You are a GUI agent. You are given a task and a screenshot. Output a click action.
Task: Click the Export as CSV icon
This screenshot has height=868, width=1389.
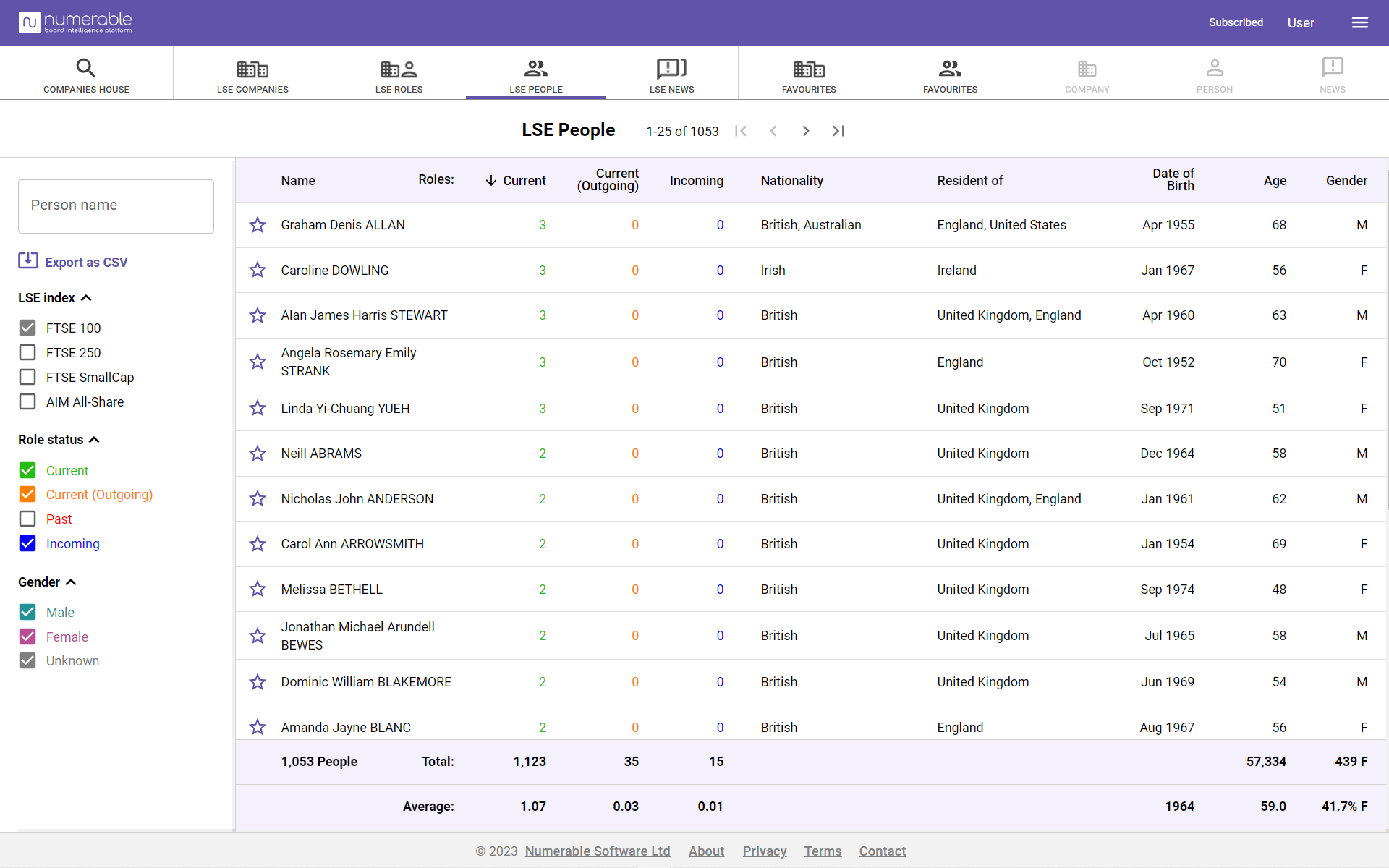pos(28,260)
